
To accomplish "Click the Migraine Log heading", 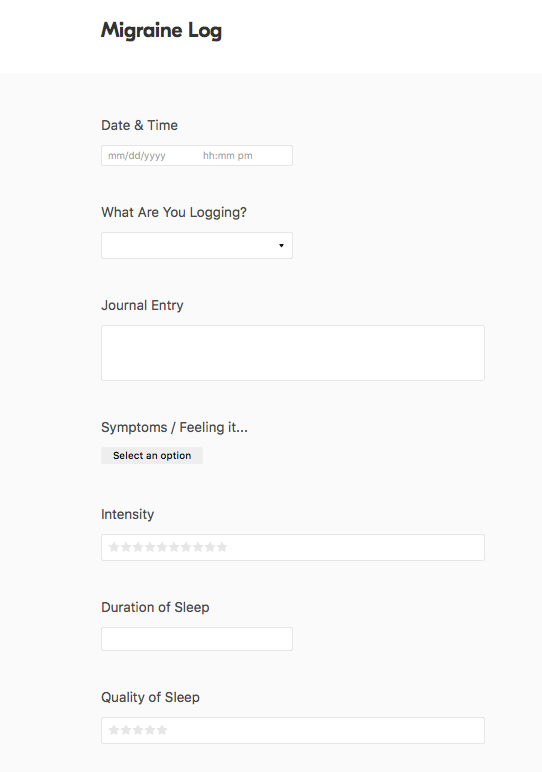I will [x=161, y=31].
